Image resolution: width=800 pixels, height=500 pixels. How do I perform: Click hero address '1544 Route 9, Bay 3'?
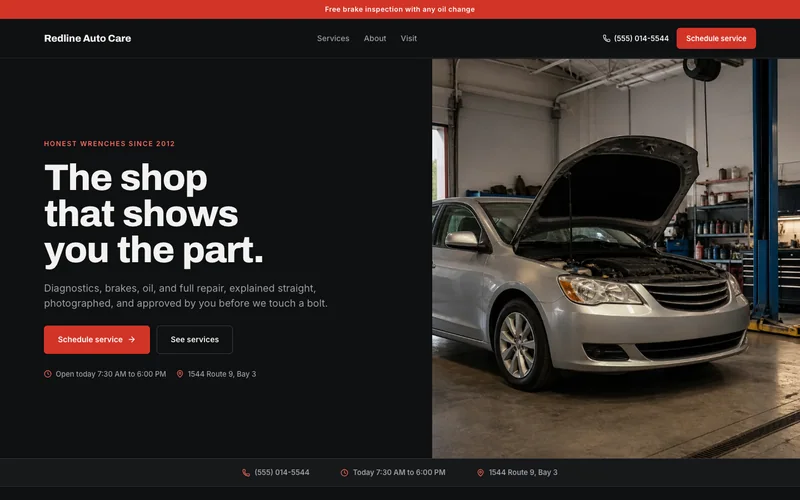pos(222,374)
